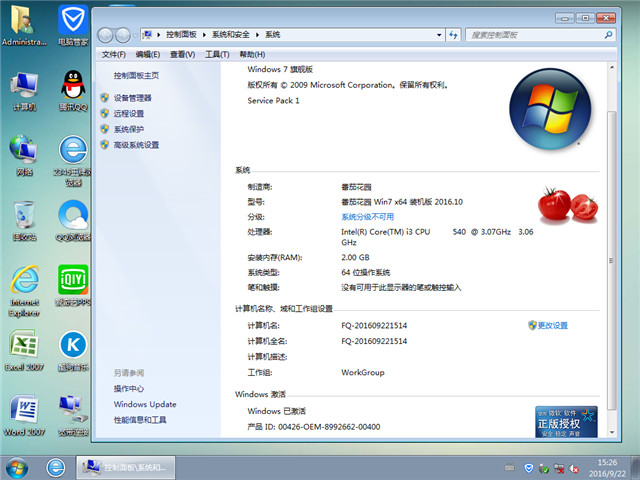This screenshot has height=480, width=640.
Task: Click the refresh button beside address bar
Action: pos(453,35)
